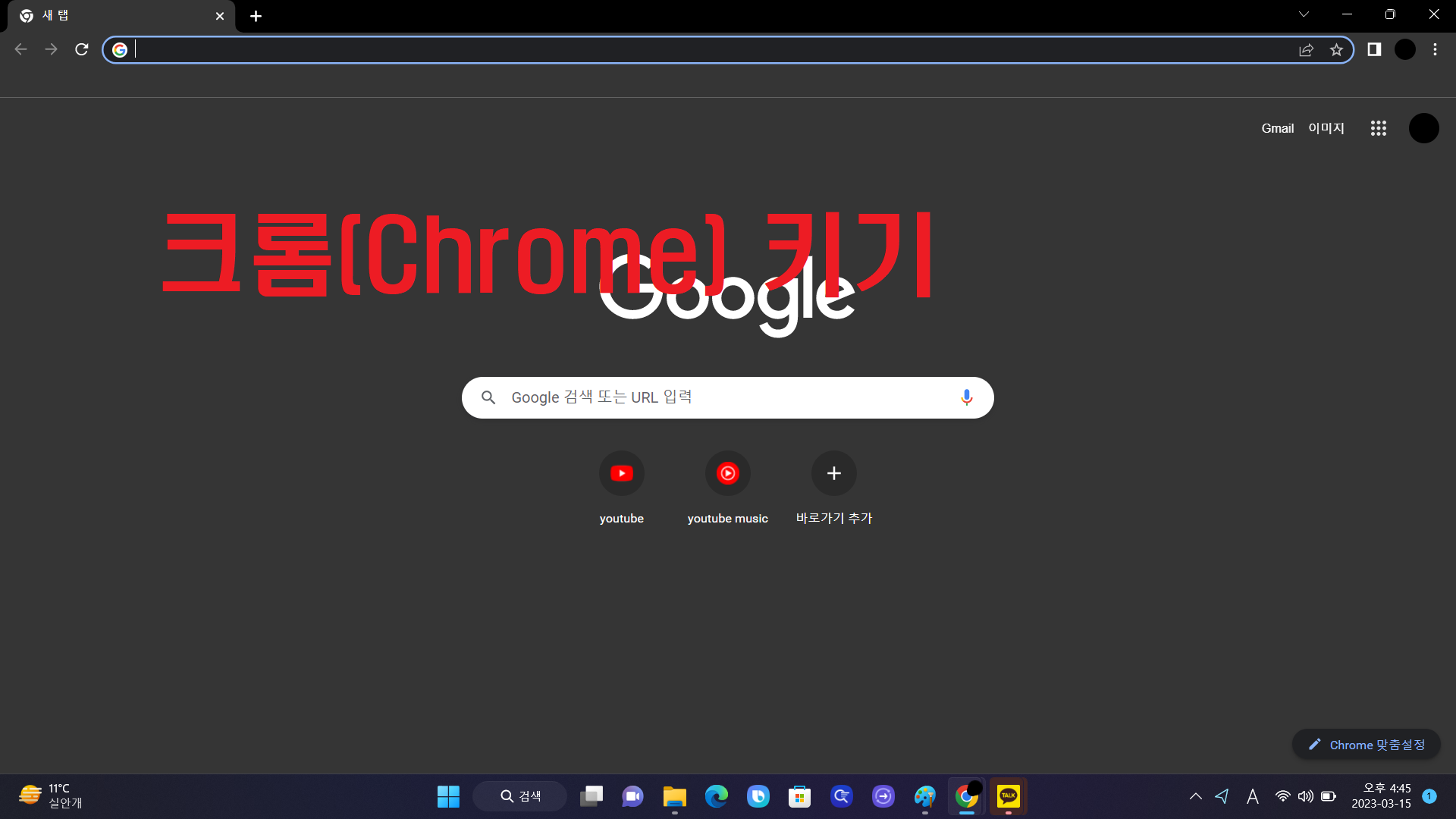Start voice search with the microphone
1456x819 pixels.
966,397
